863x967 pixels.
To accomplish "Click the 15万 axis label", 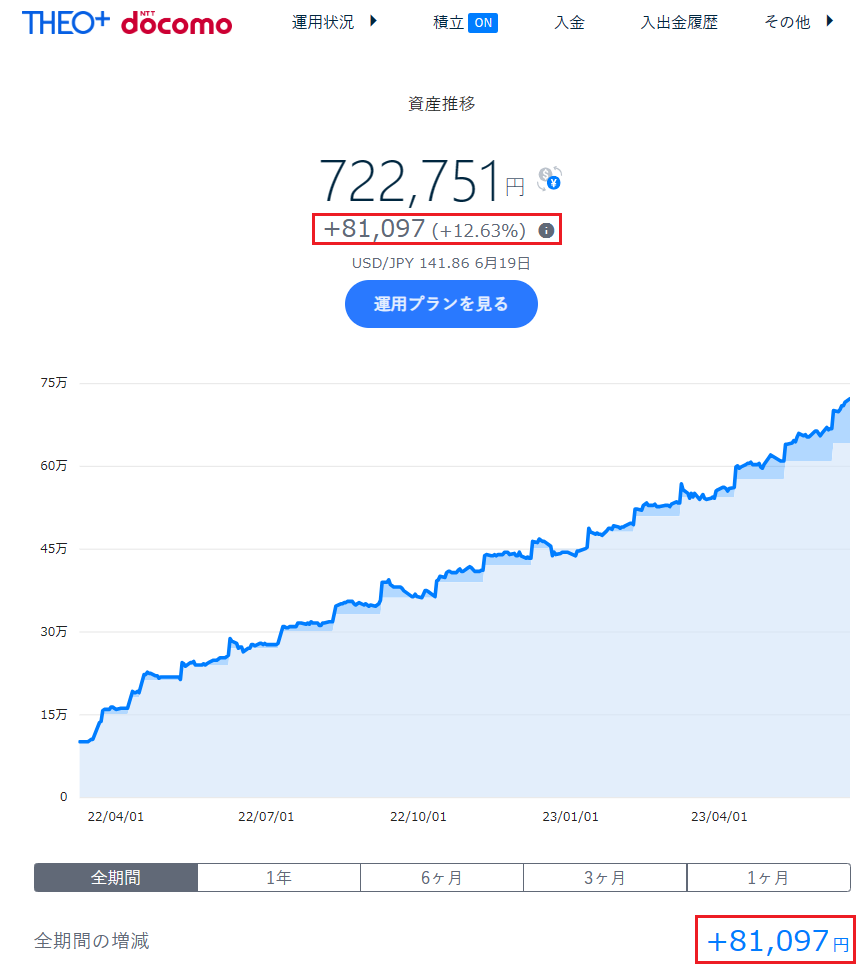I will pyautogui.click(x=54, y=715).
